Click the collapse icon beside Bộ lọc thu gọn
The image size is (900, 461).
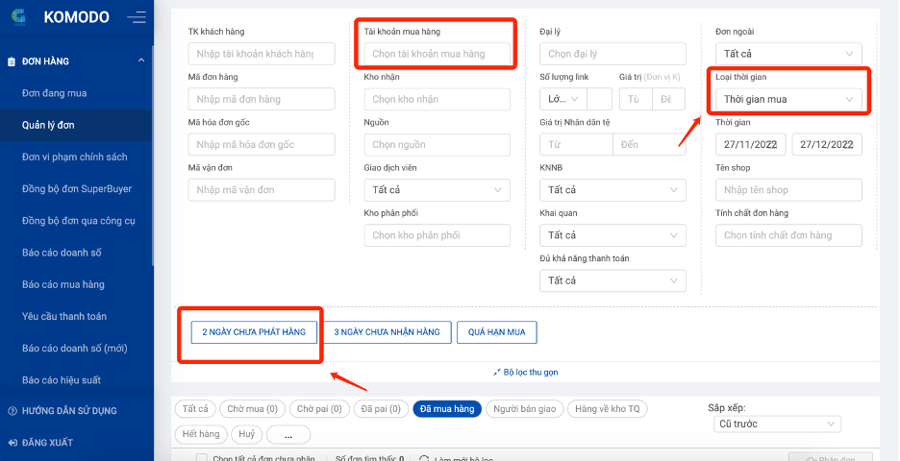pyautogui.click(x=497, y=372)
